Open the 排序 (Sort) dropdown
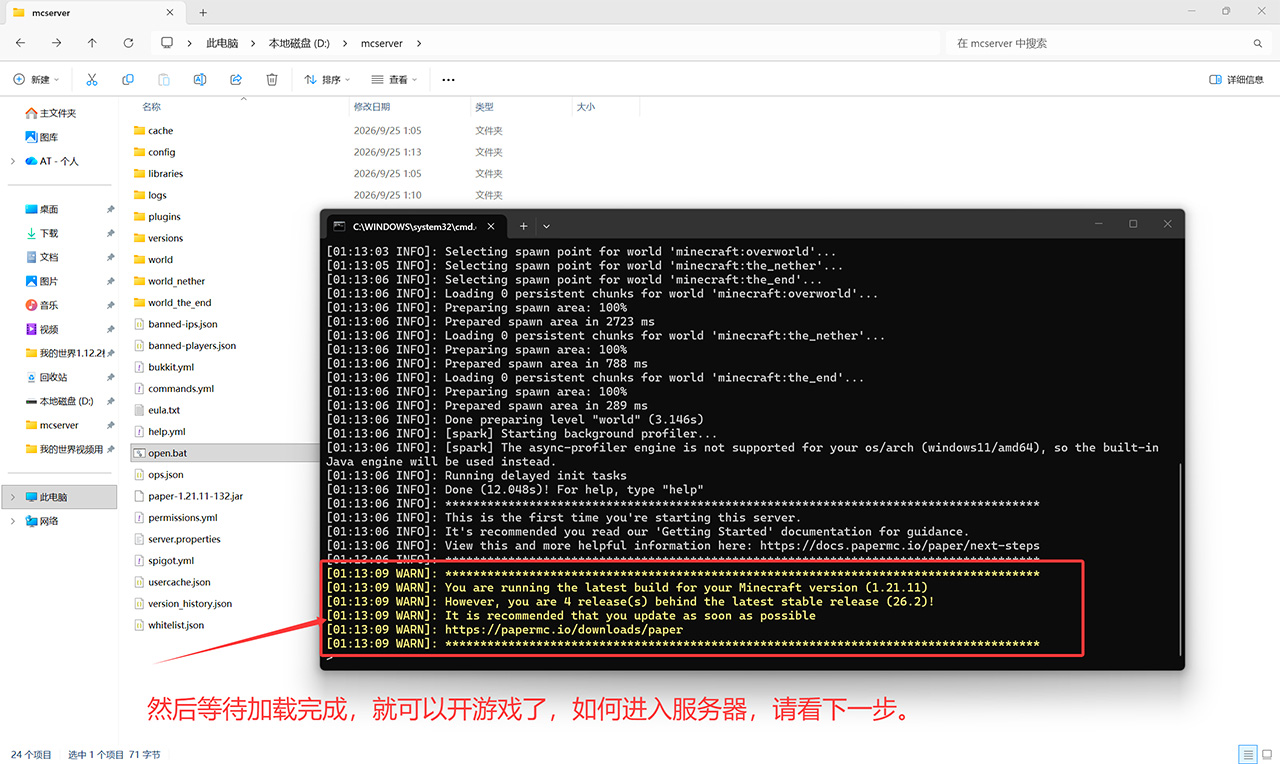Viewport: 1280px width, 764px height. coord(327,79)
